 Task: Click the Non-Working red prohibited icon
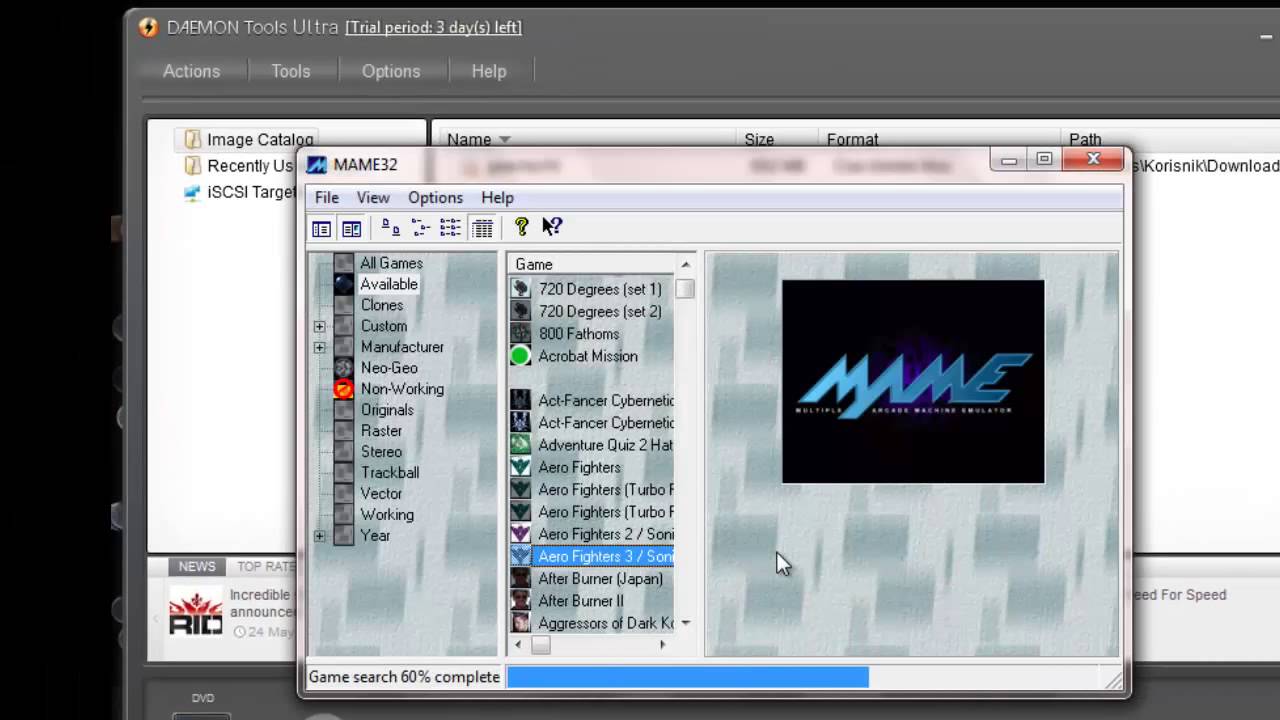tap(344, 389)
